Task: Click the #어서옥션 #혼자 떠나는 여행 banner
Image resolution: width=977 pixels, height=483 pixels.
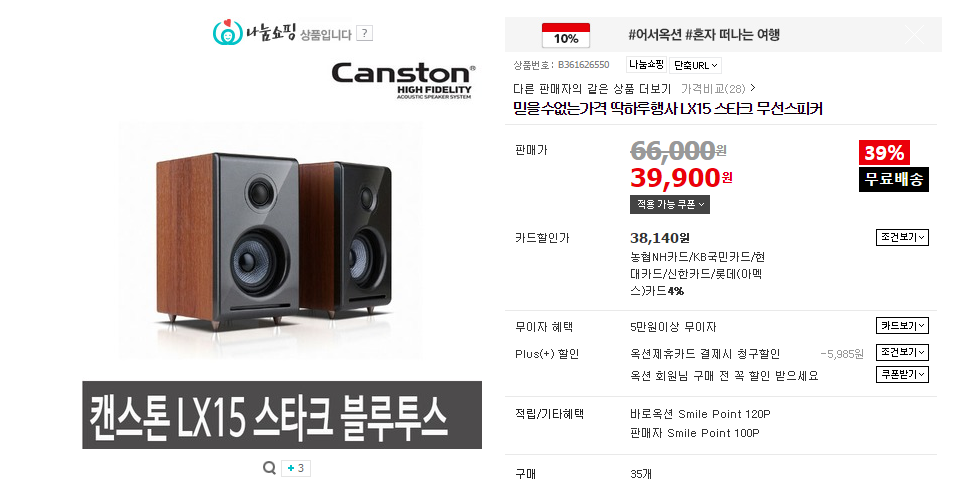Action: pos(704,34)
